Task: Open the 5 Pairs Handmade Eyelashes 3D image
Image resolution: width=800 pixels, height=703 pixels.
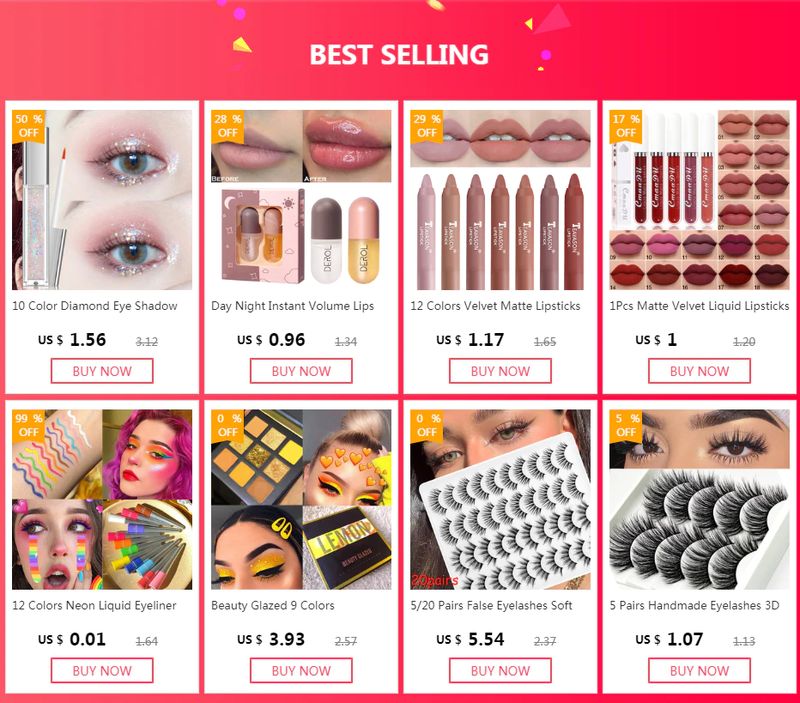Action: click(x=699, y=499)
